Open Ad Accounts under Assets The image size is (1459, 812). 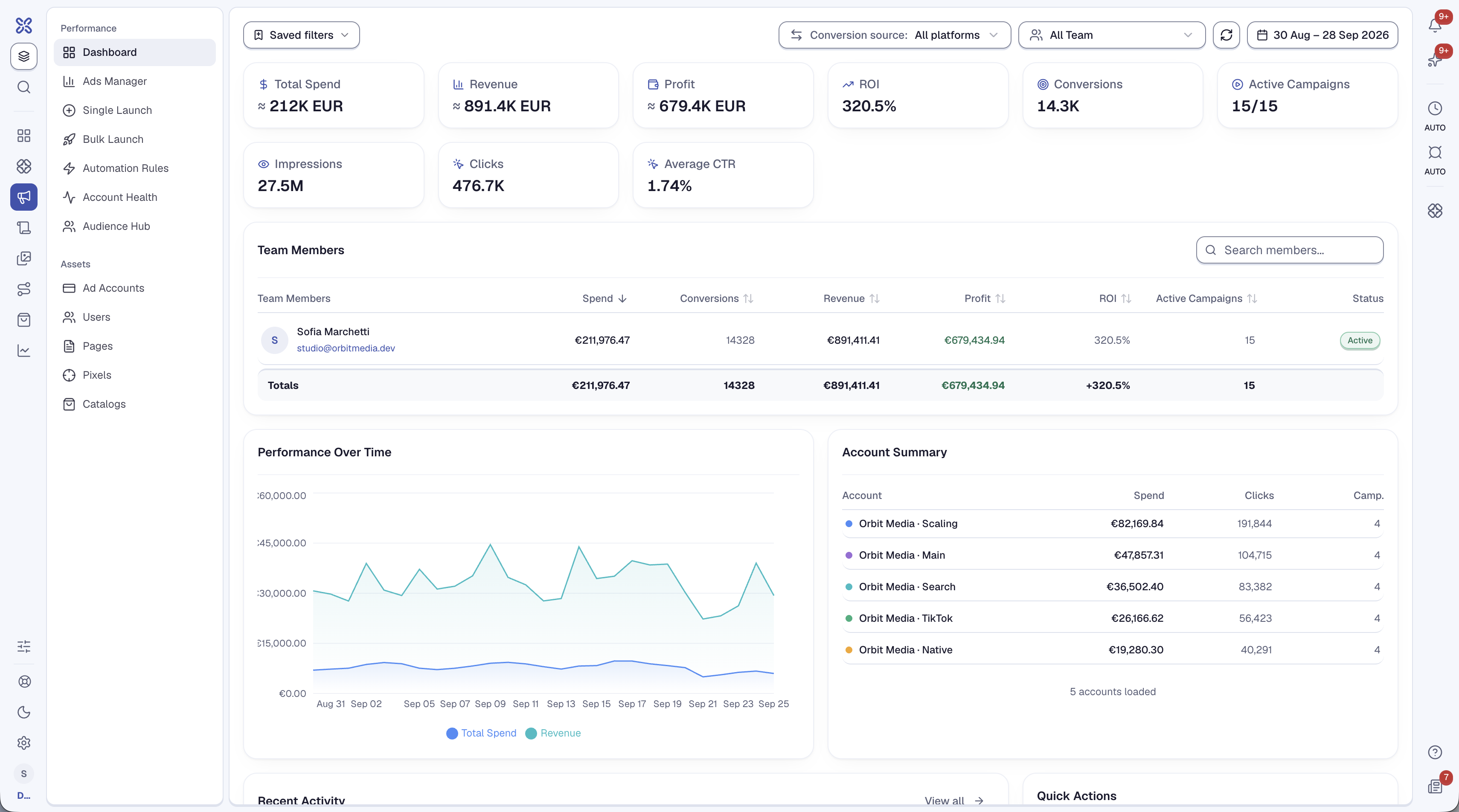click(135, 288)
